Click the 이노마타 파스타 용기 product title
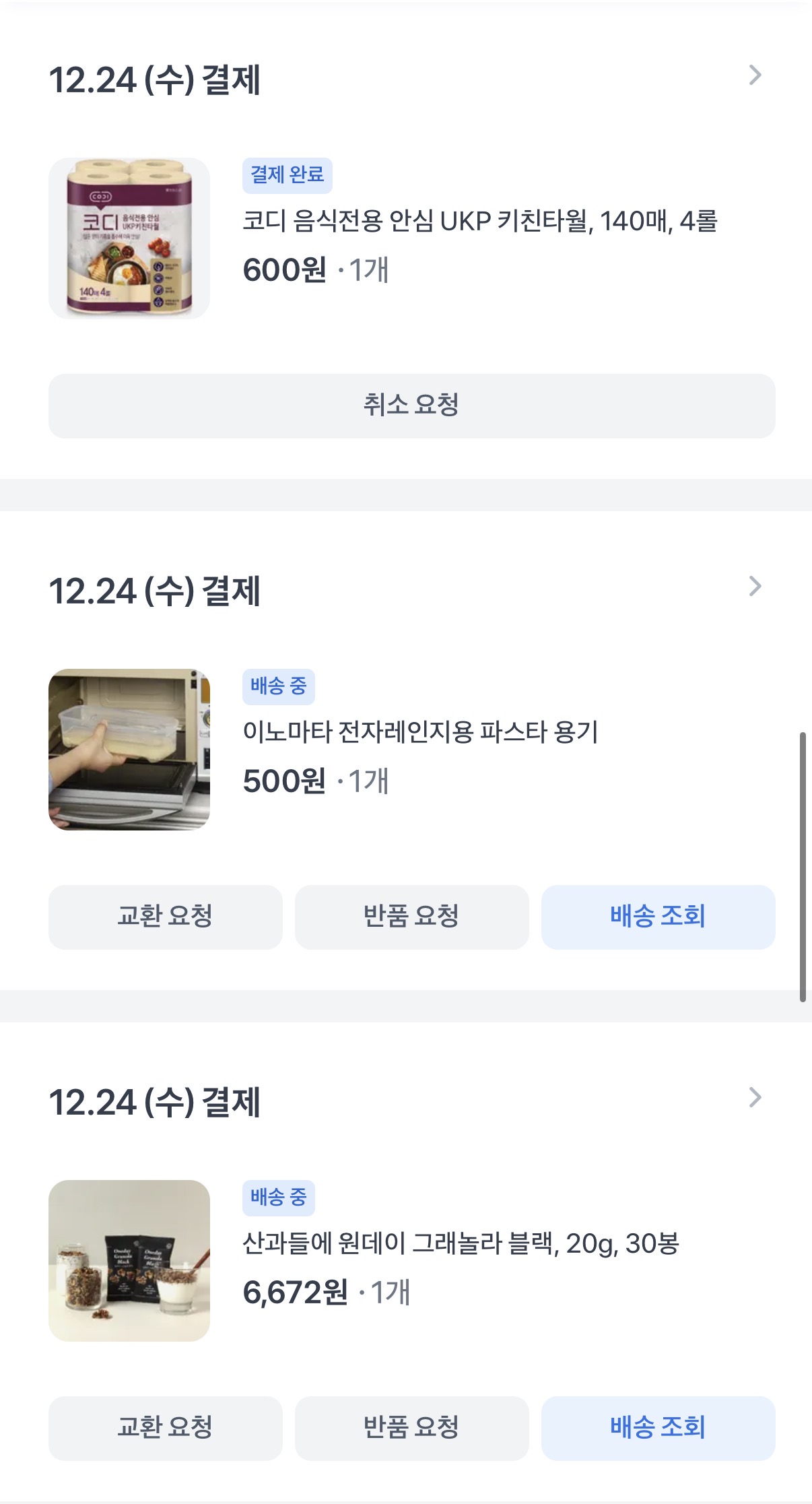This screenshot has height=1504, width=812. pos(420,732)
